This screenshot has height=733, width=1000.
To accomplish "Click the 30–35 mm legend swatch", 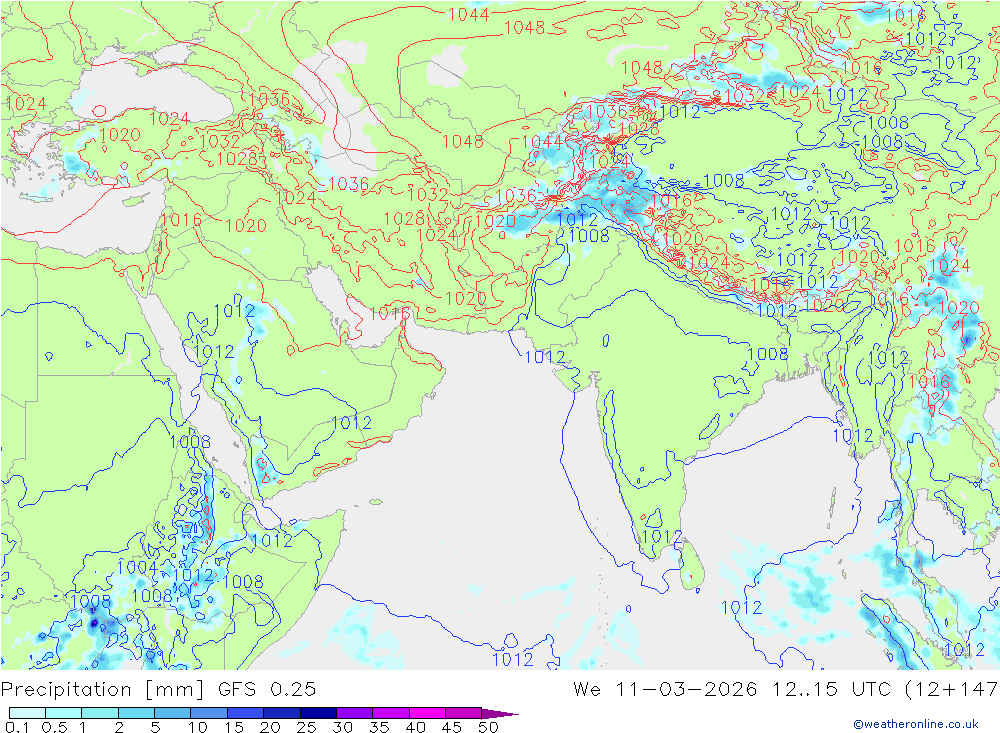I will pos(355,713).
